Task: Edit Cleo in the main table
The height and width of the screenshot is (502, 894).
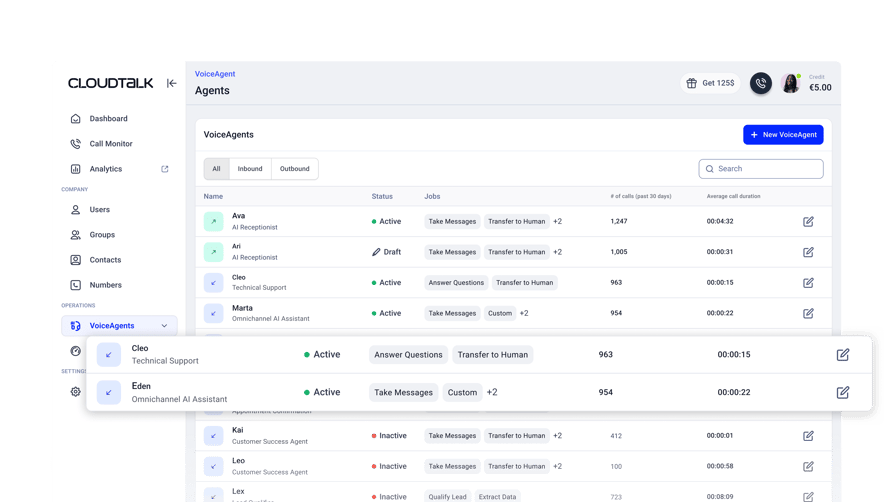Action: coord(808,283)
